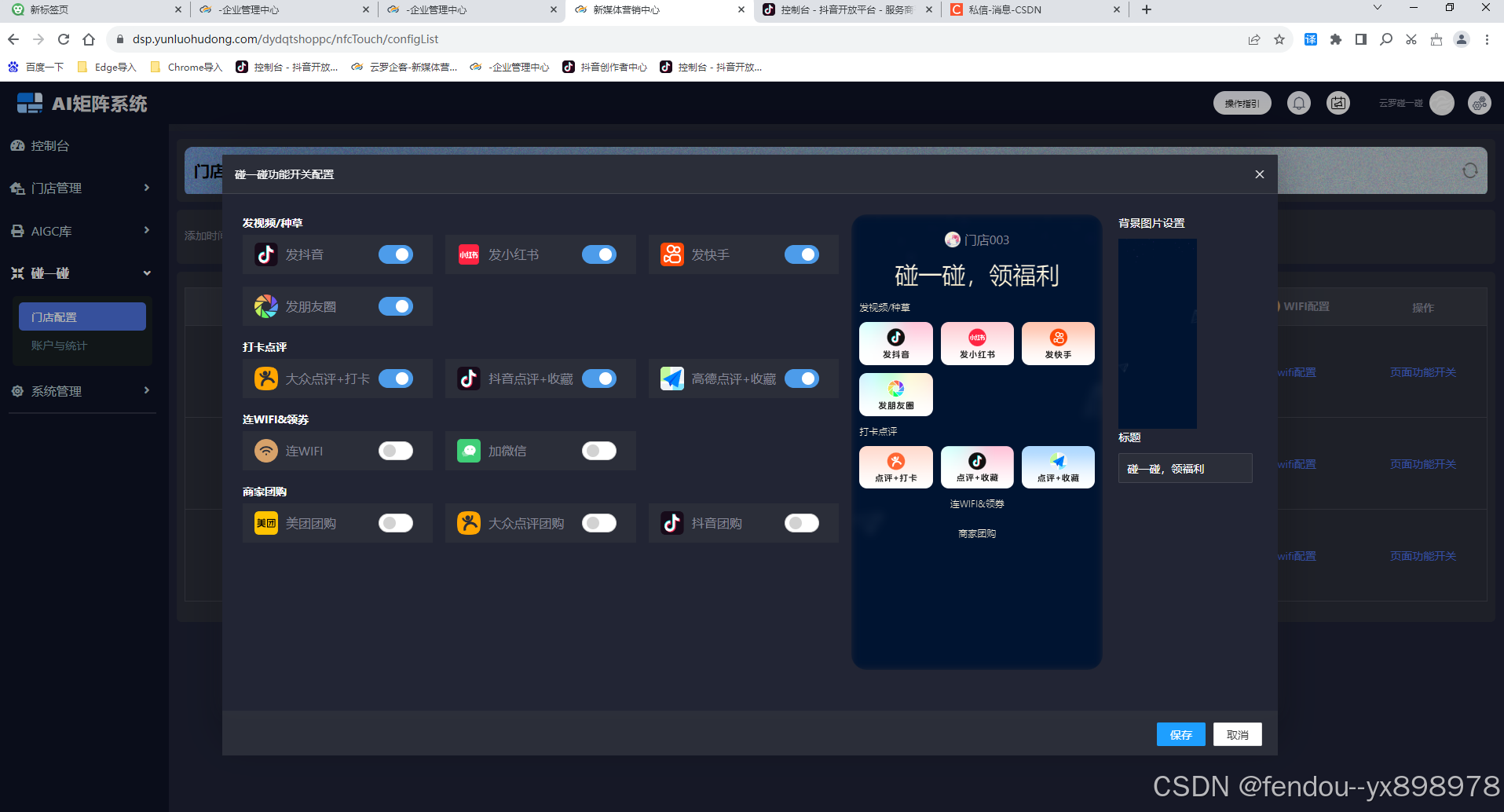Switch to the 控制台 - 抖音开放平台 browser tab
The width and height of the screenshot is (1504, 812).
click(847, 10)
